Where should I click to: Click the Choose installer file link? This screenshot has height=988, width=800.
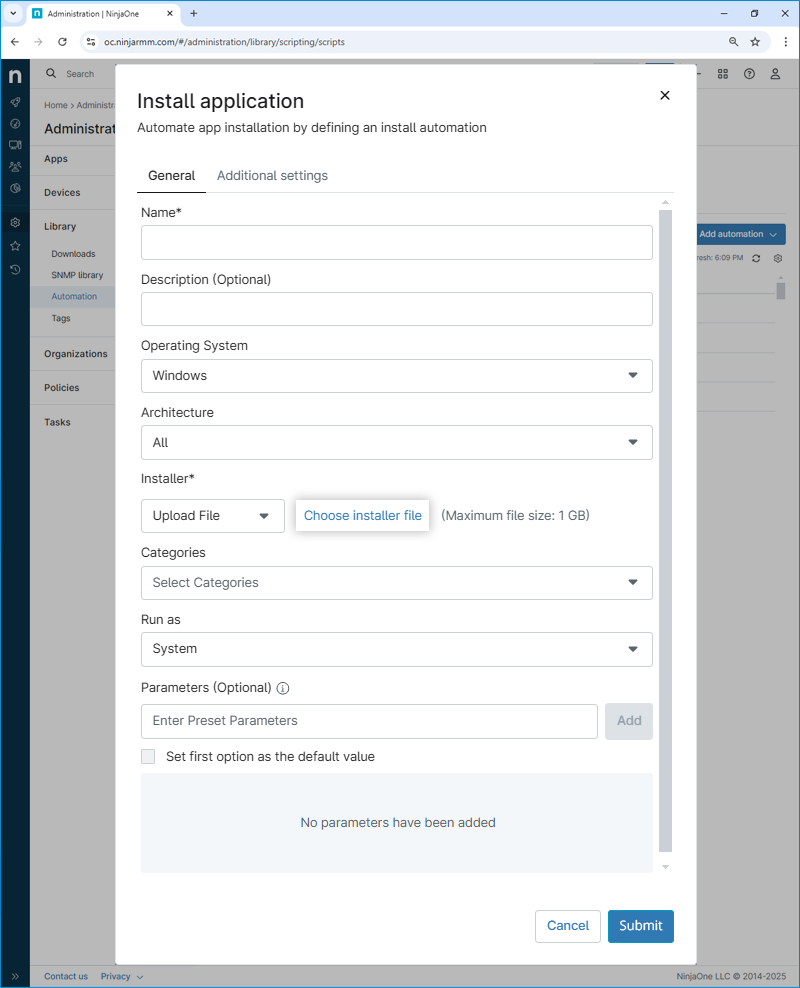point(362,516)
